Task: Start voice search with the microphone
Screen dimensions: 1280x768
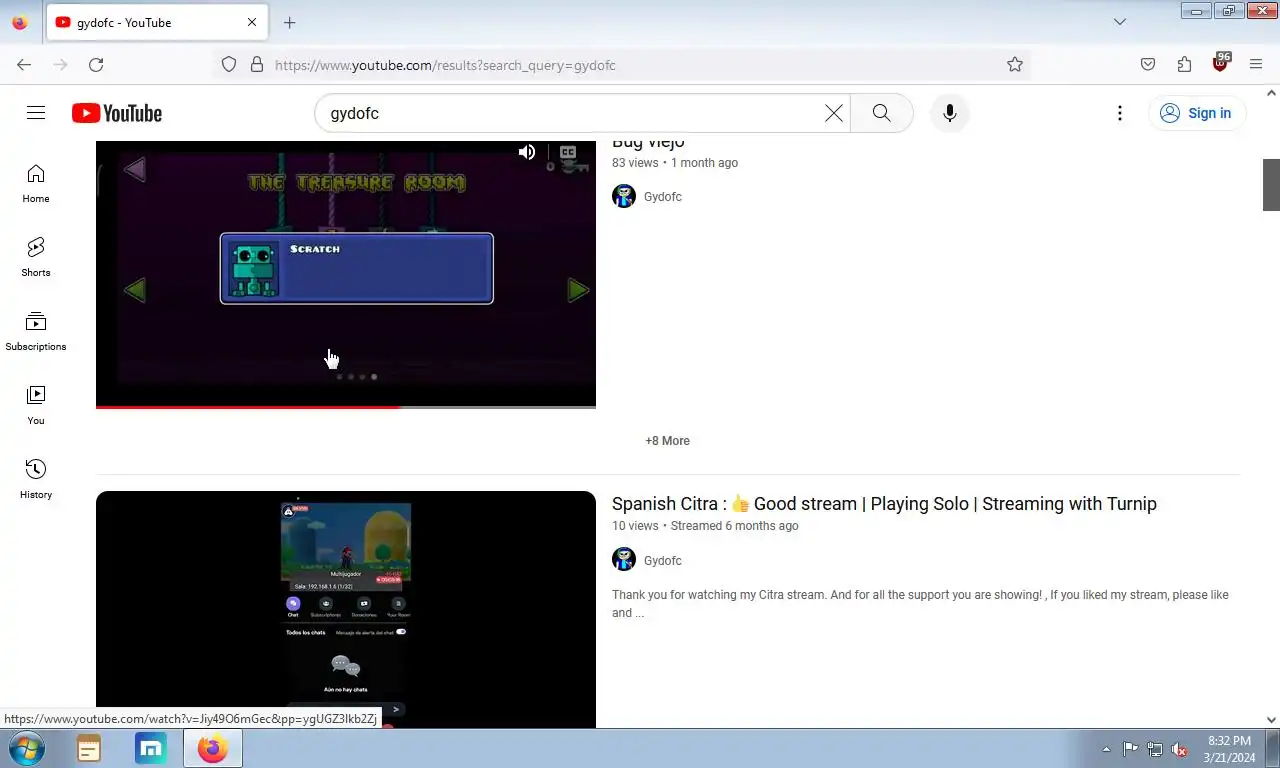Action: tap(950, 113)
